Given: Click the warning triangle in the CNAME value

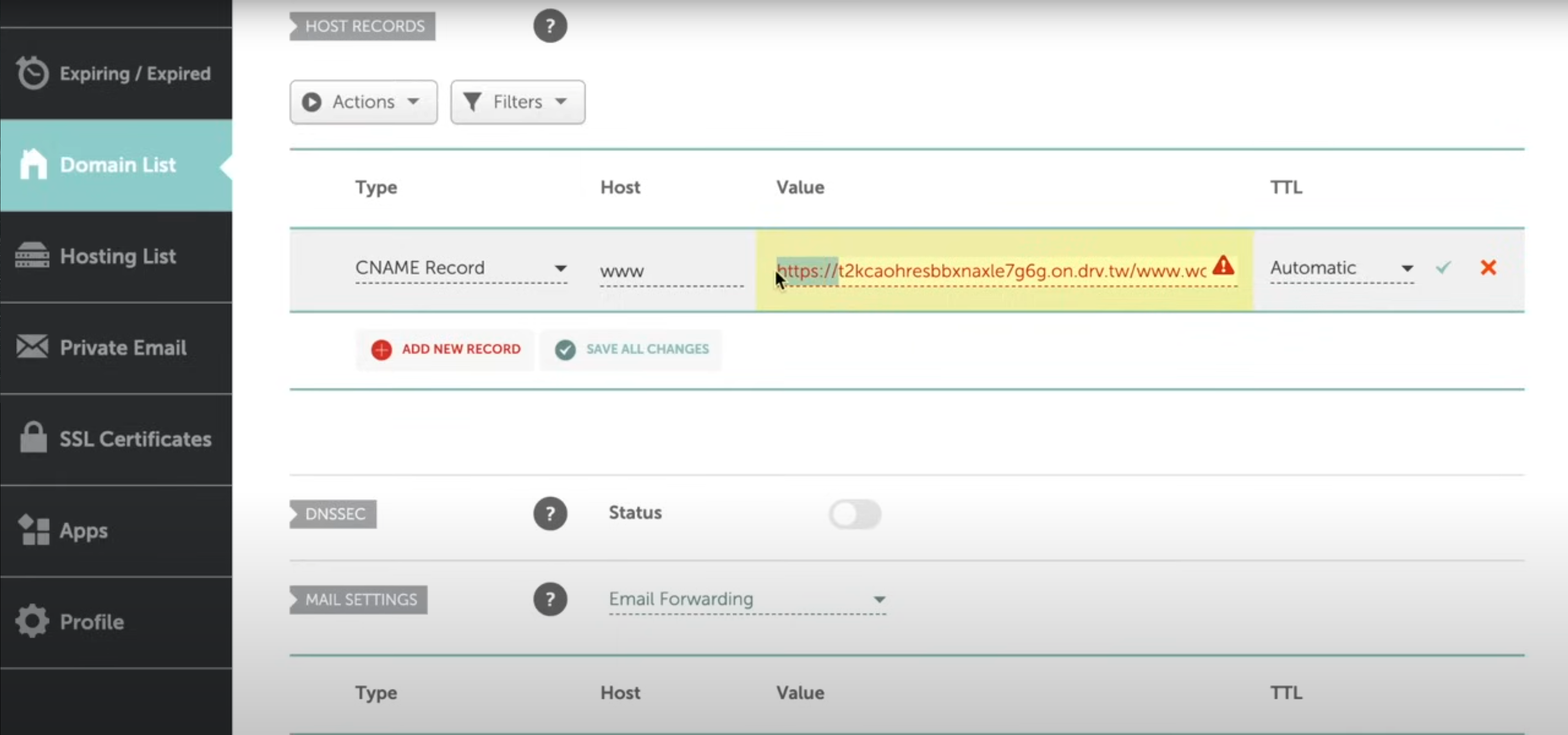Looking at the screenshot, I should [x=1224, y=266].
